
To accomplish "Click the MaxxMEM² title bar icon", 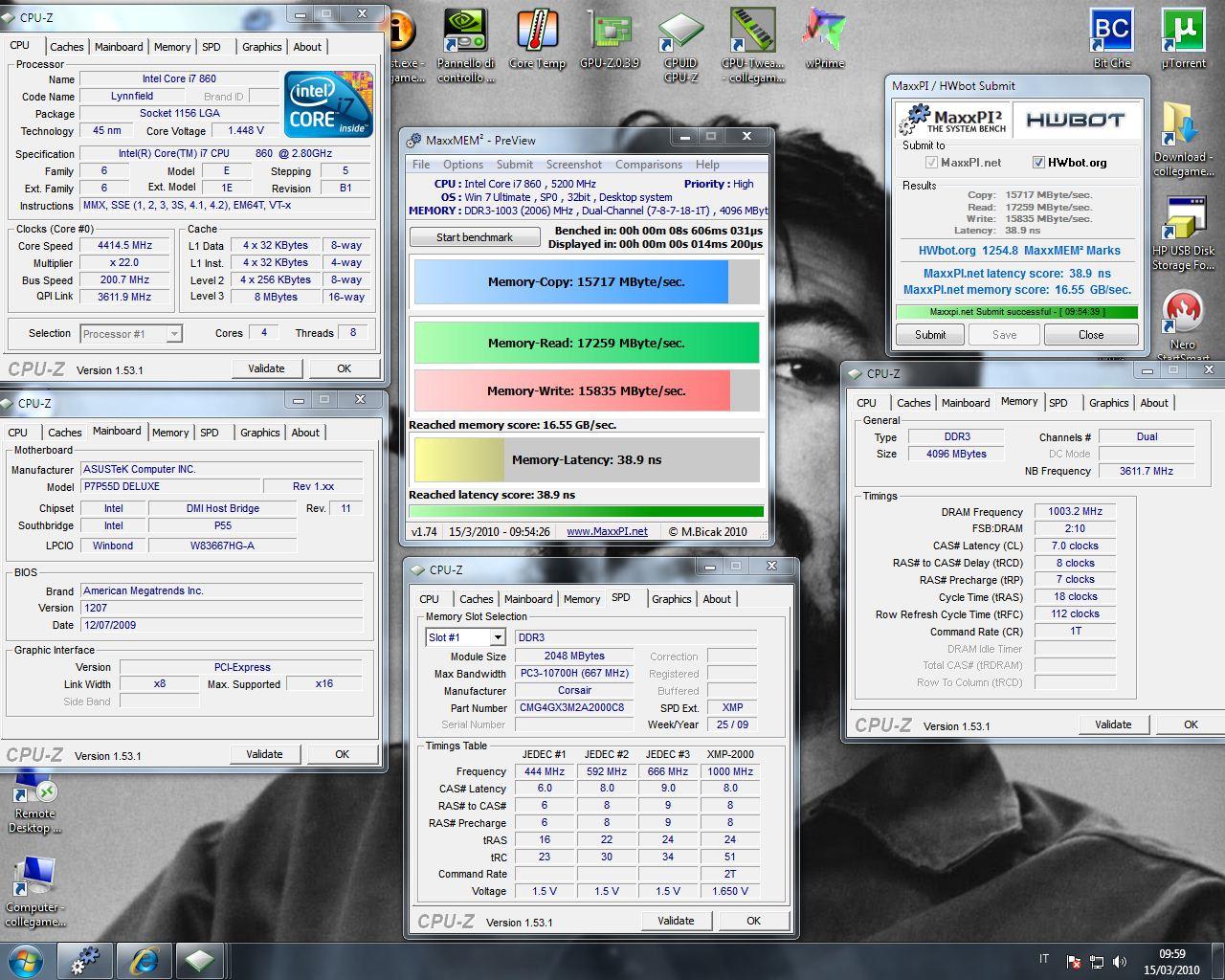I will [x=414, y=140].
